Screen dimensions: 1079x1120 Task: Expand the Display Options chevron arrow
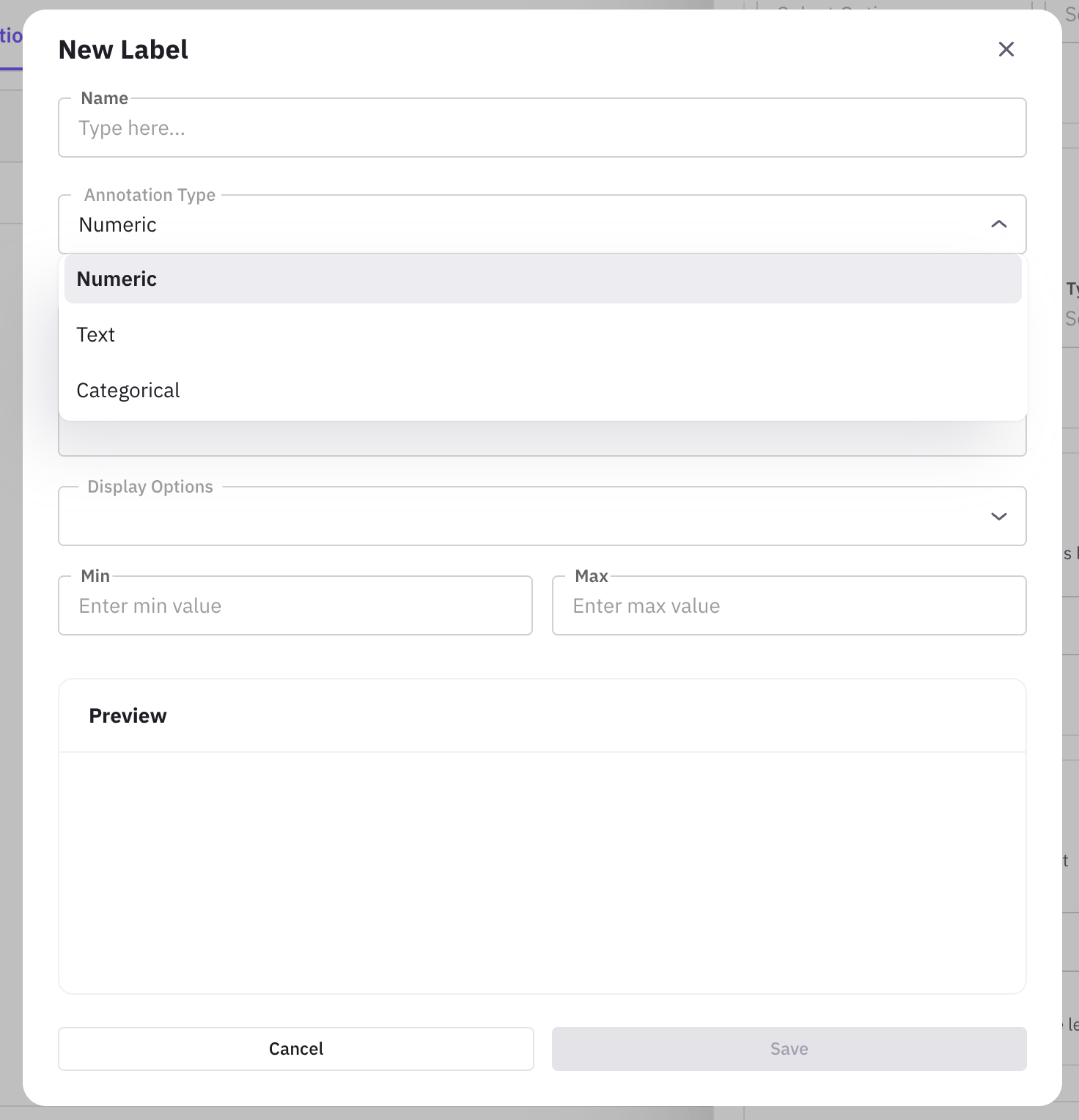(x=998, y=517)
